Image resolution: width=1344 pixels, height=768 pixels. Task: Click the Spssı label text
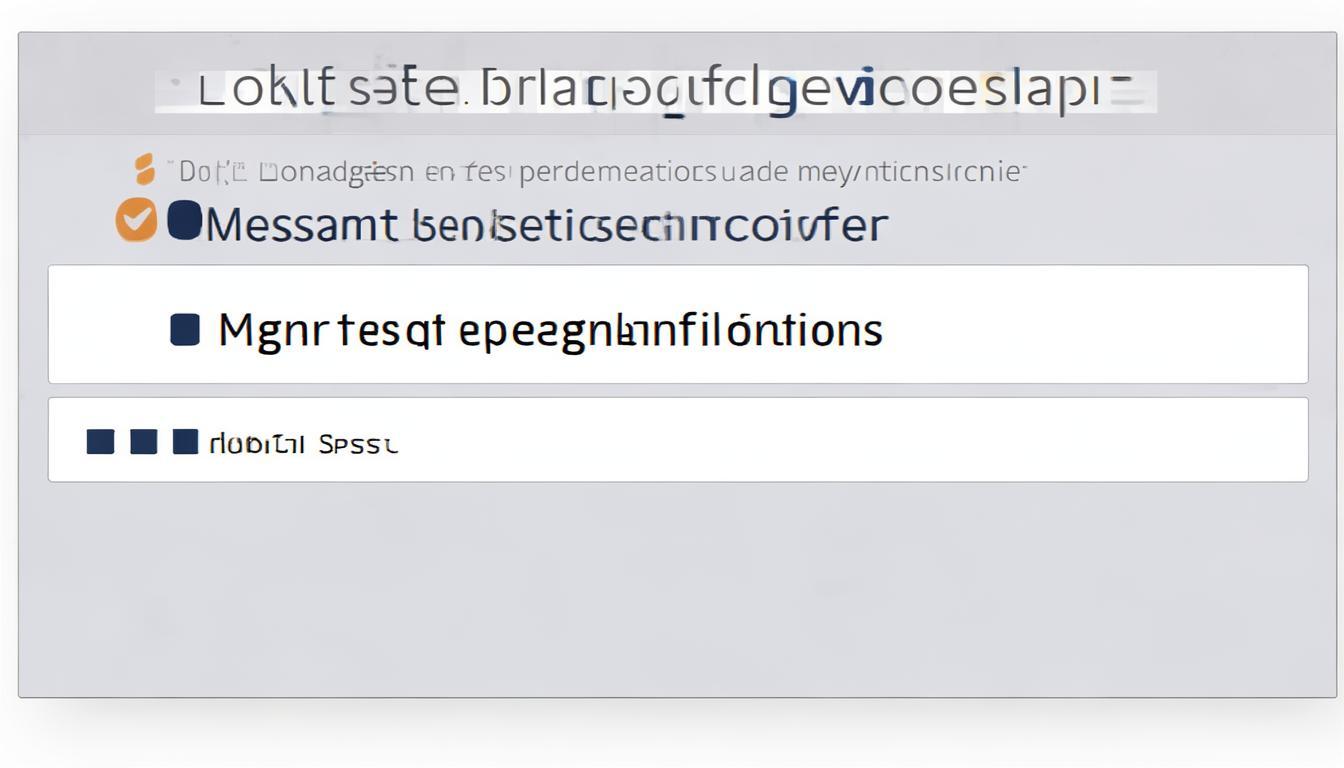tap(358, 444)
